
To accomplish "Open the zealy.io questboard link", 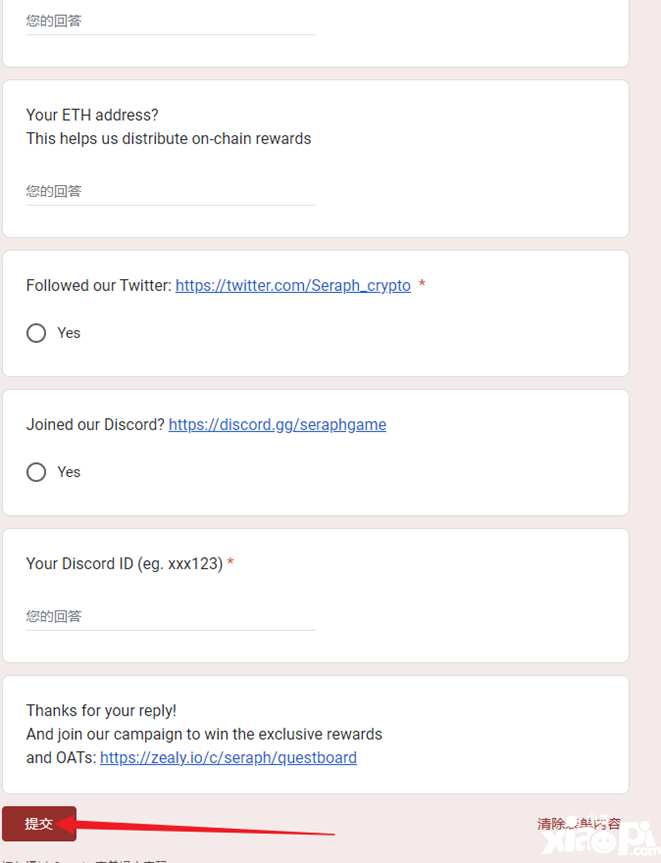I will tap(228, 757).
